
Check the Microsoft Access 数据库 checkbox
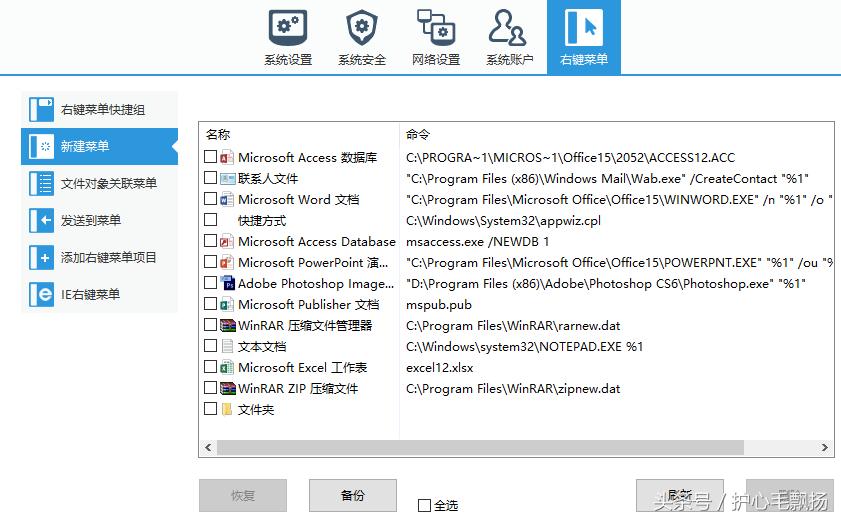pos(211,157)
